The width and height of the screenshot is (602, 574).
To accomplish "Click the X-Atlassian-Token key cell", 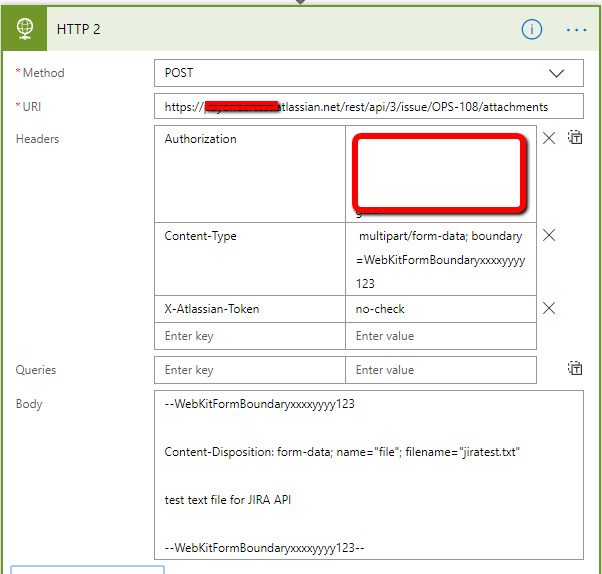I will pyautogui.click(x=250, y=309).
